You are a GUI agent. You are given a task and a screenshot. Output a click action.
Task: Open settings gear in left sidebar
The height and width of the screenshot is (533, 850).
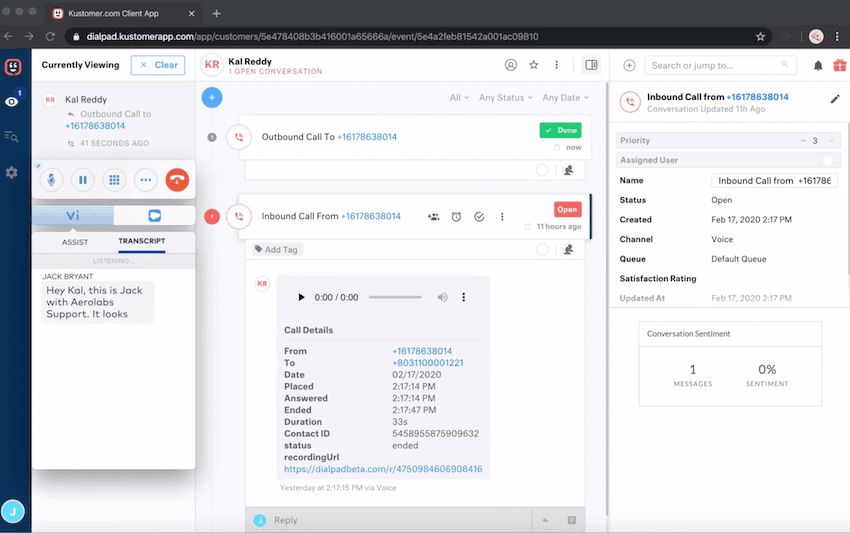pyautogui.click(x=12, y=172)
